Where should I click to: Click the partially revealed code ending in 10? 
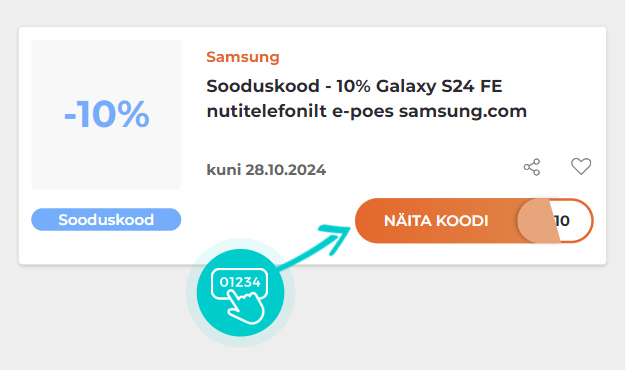coord(562,220)
